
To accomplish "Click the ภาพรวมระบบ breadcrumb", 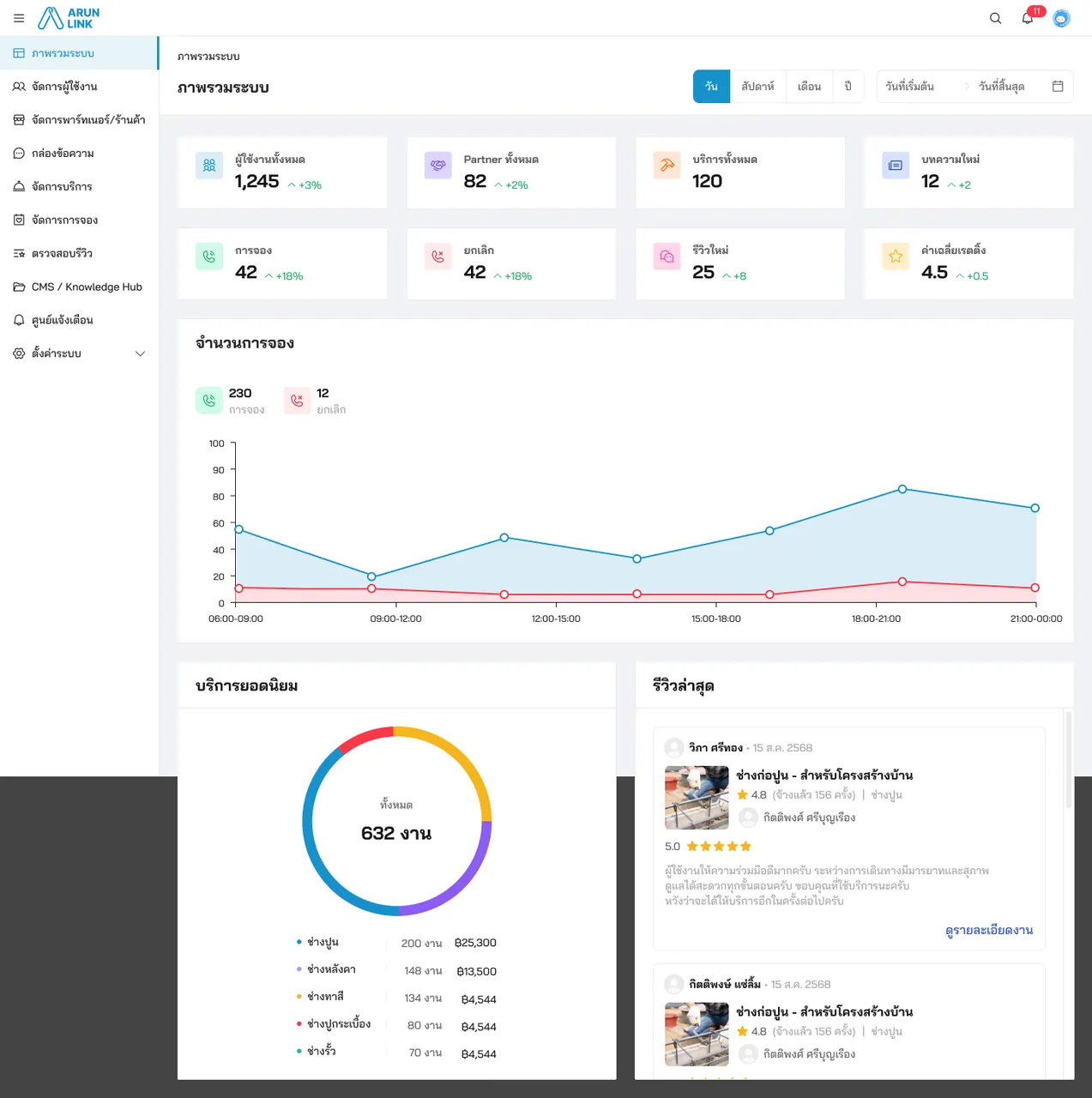I will click(x=208, y=57).
